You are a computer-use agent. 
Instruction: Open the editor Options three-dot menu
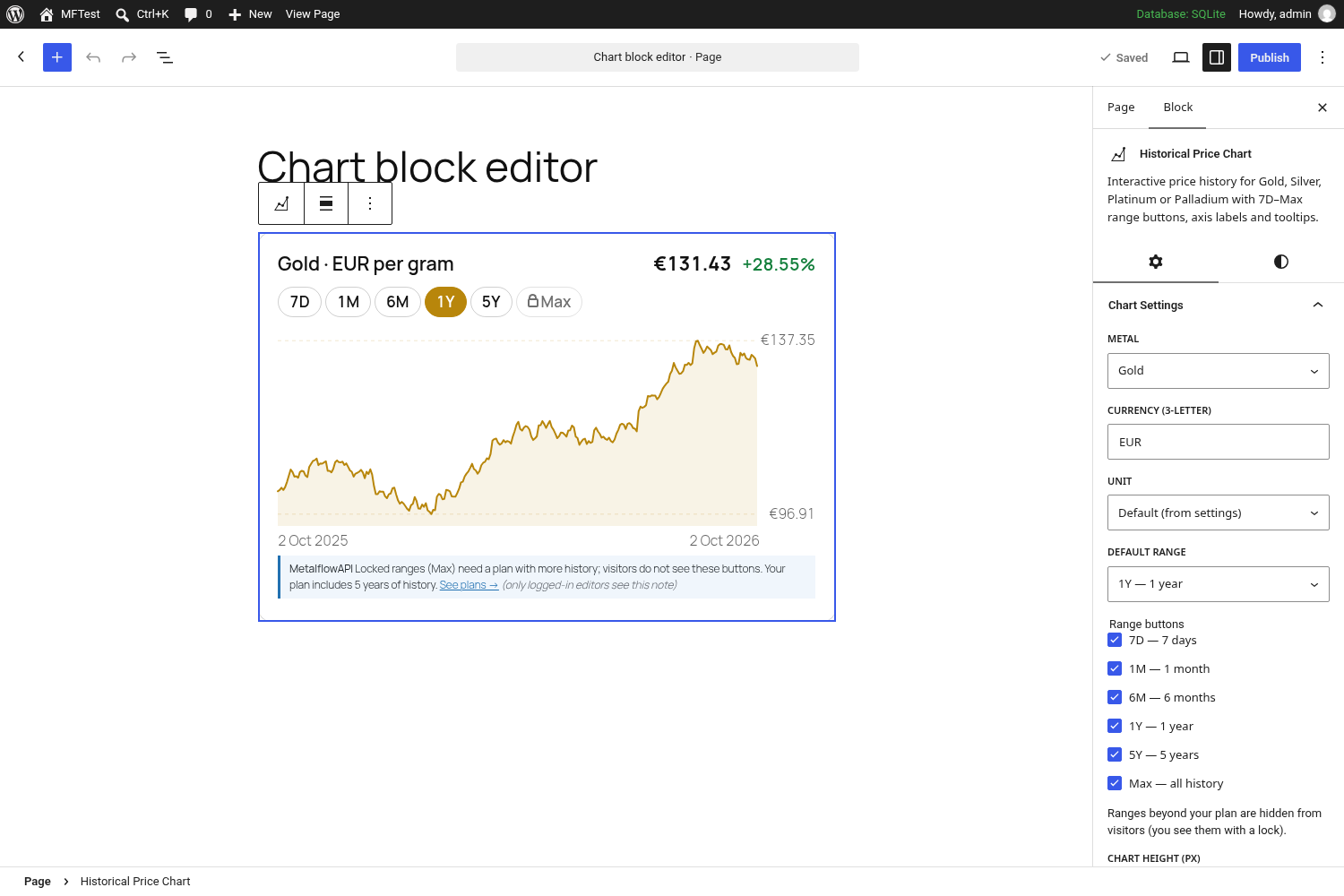(1322, 57)
